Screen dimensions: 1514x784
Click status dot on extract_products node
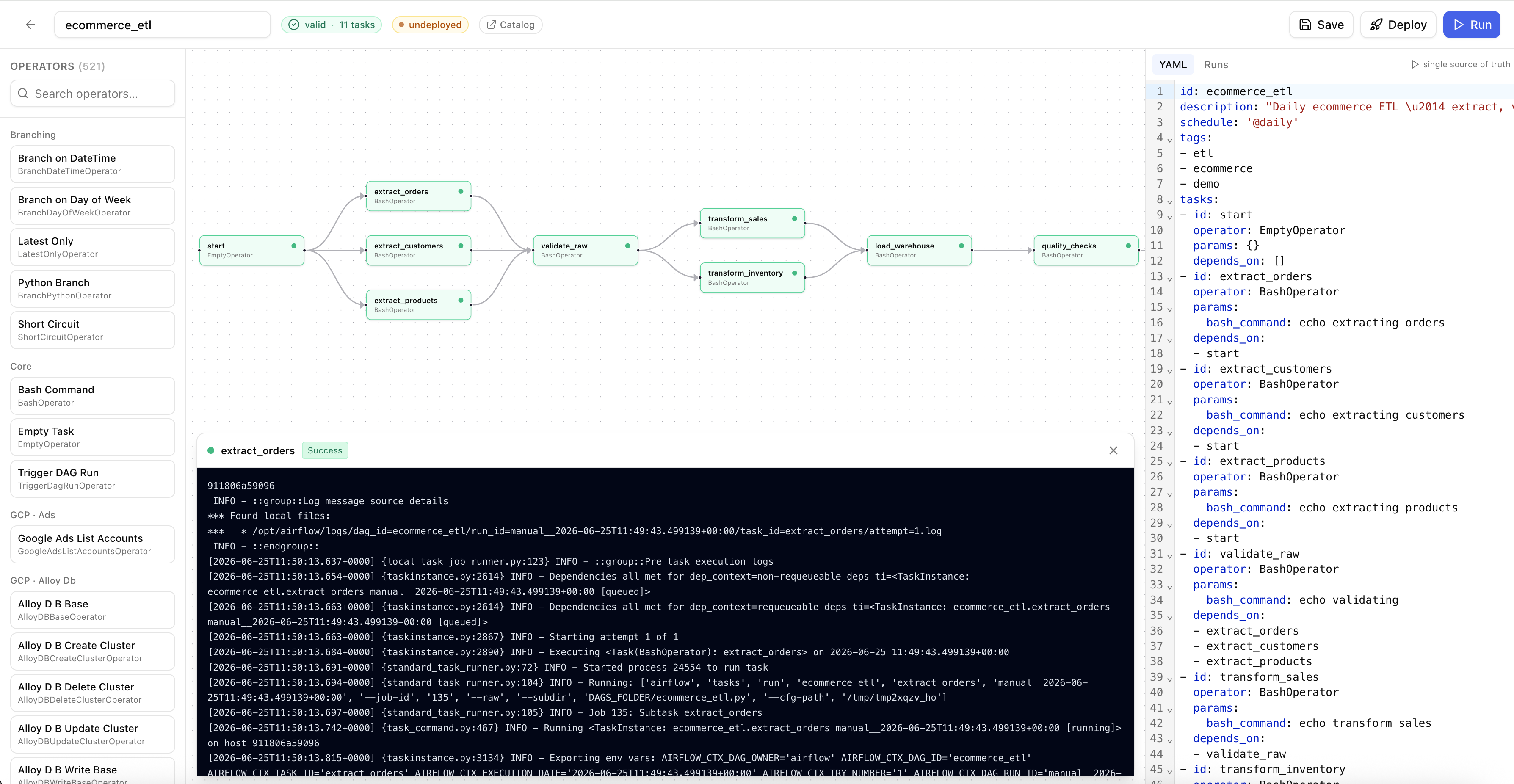[461, 300]
